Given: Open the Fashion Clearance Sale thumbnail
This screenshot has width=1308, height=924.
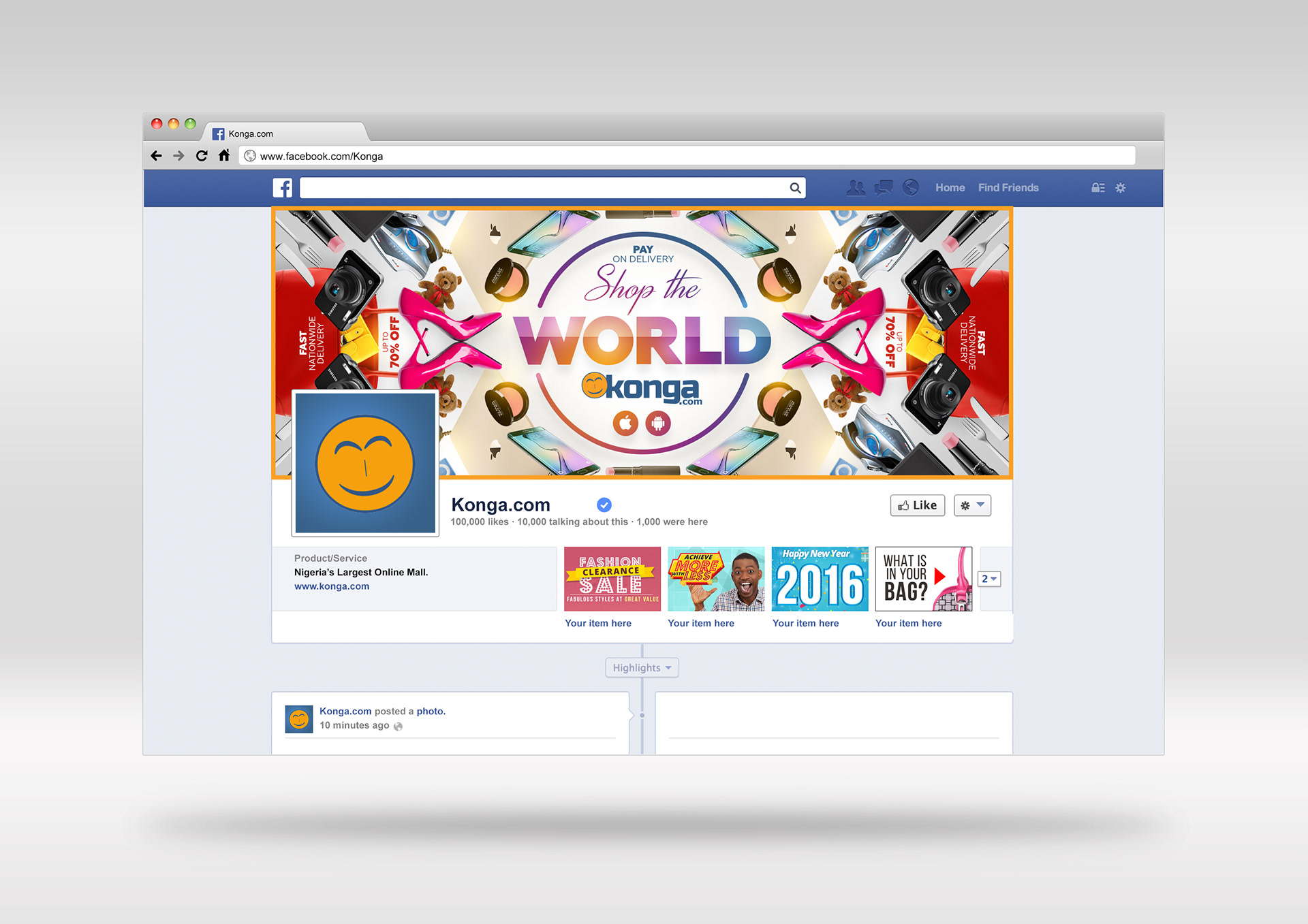Looking at the screenshot, I should [612, 579].
